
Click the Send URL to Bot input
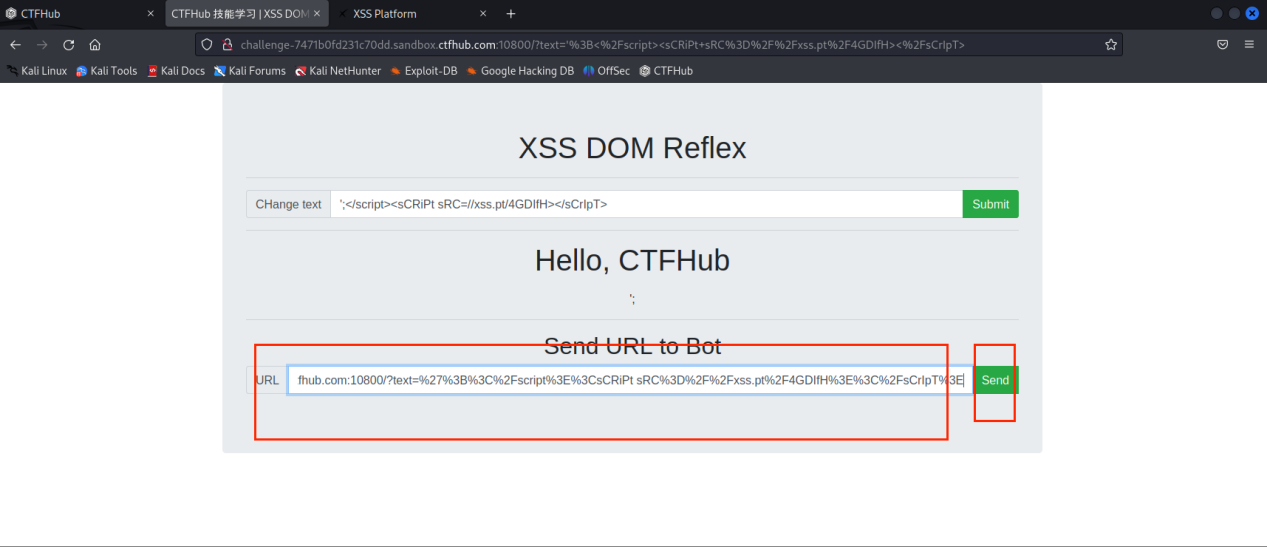coord(630,380)
